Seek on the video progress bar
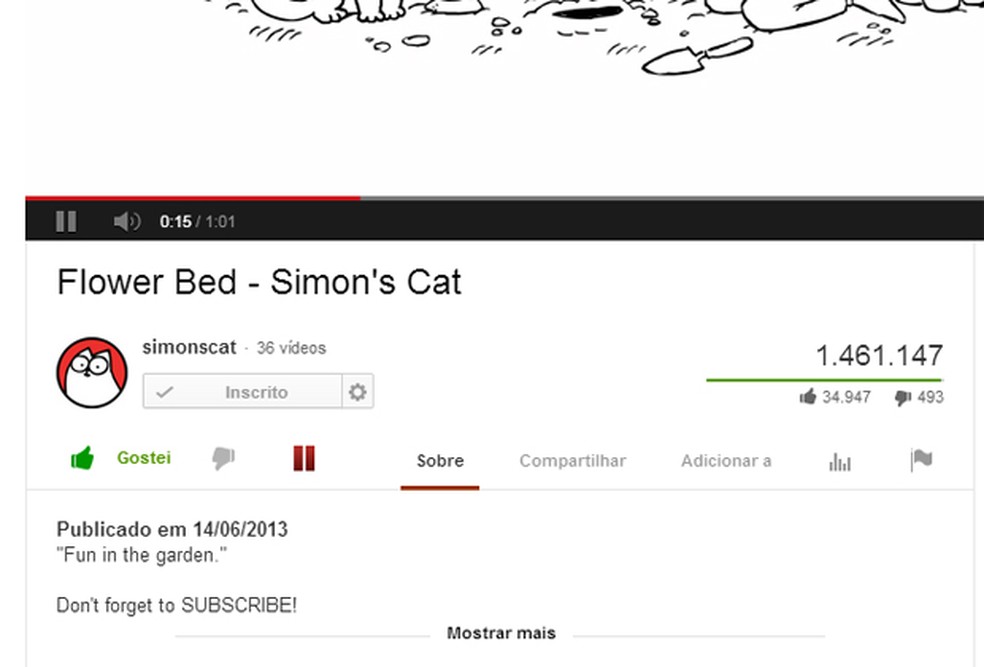 505,198
